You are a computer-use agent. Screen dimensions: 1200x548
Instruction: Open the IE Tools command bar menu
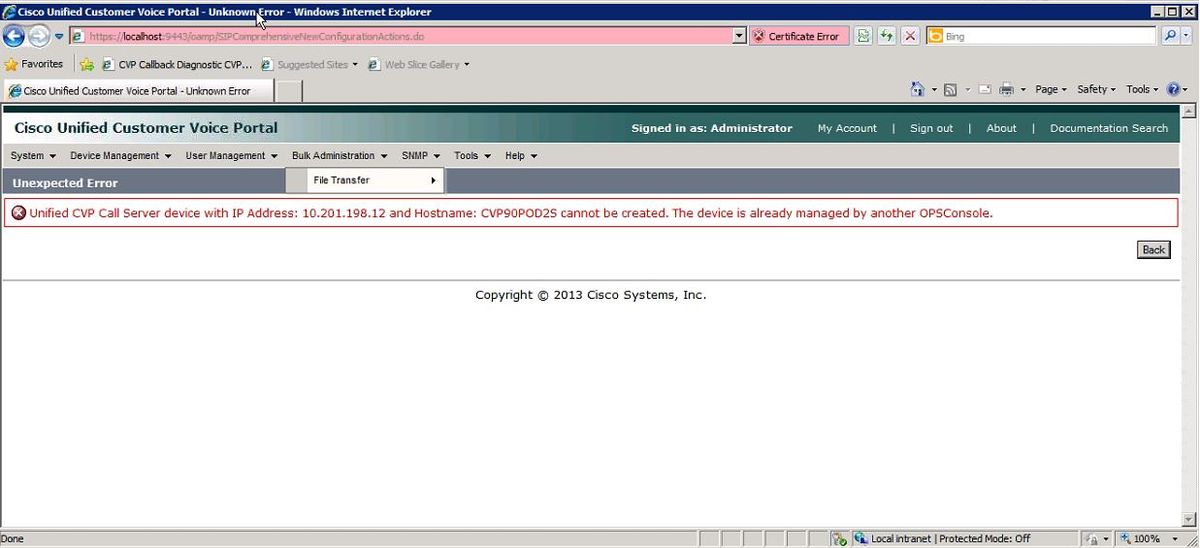pyautogui.click(x=1143, y=89)
